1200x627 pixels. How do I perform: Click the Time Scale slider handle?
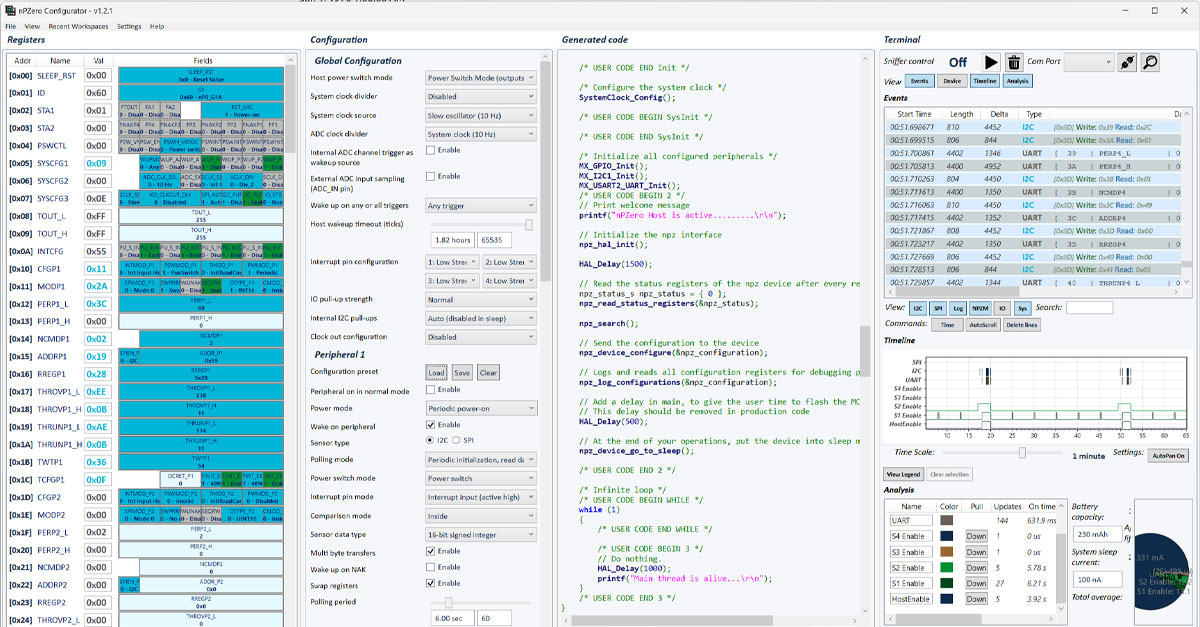1022,453
